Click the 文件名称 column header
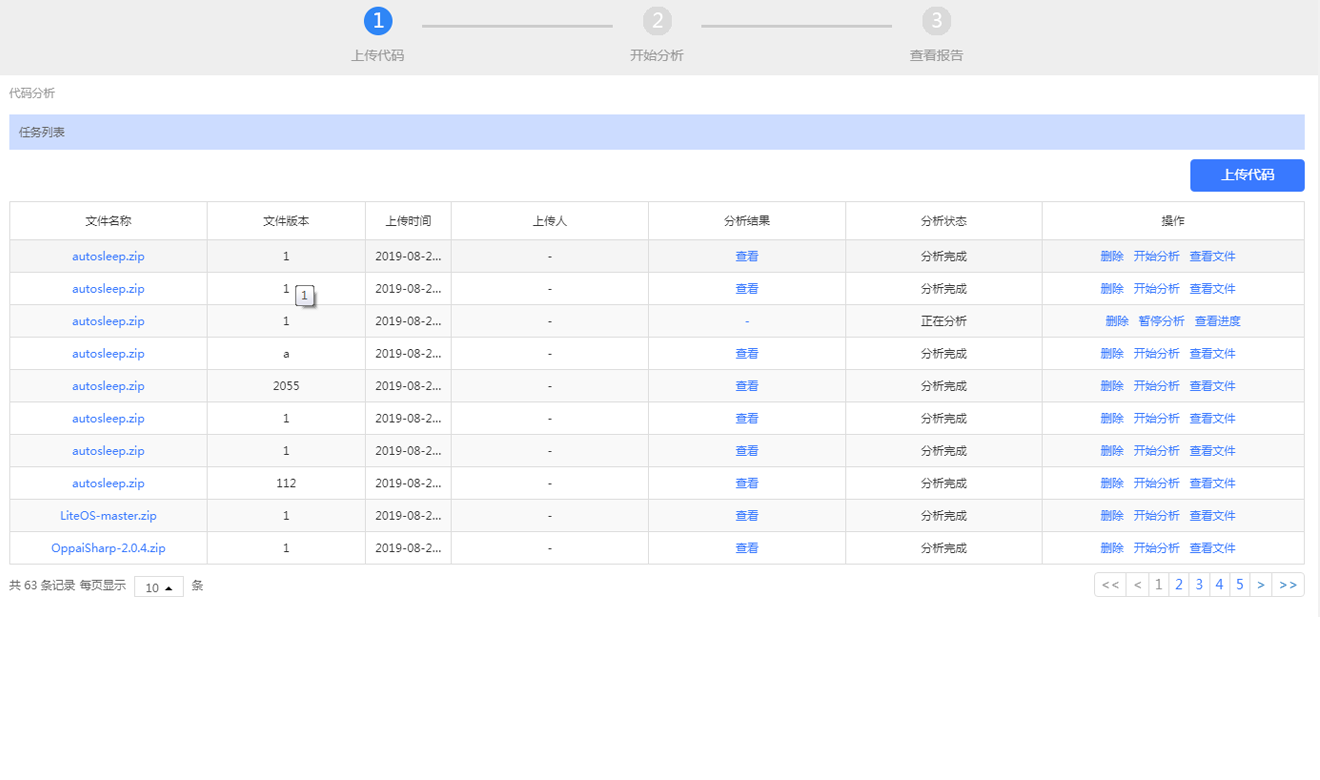The width and height of the screenshot is (1320, 780). coord(108,221)
